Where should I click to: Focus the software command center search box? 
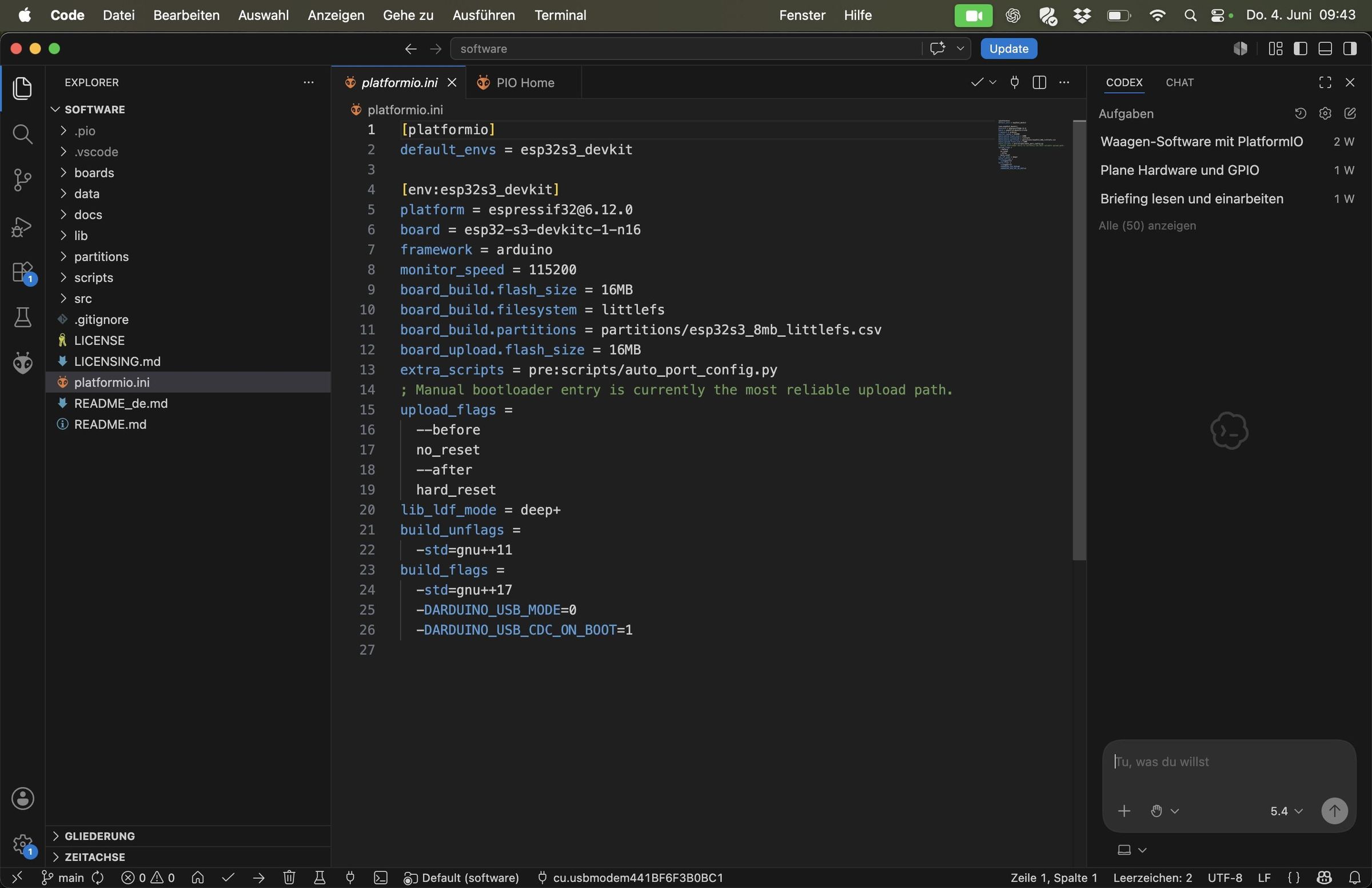point(686,49)
